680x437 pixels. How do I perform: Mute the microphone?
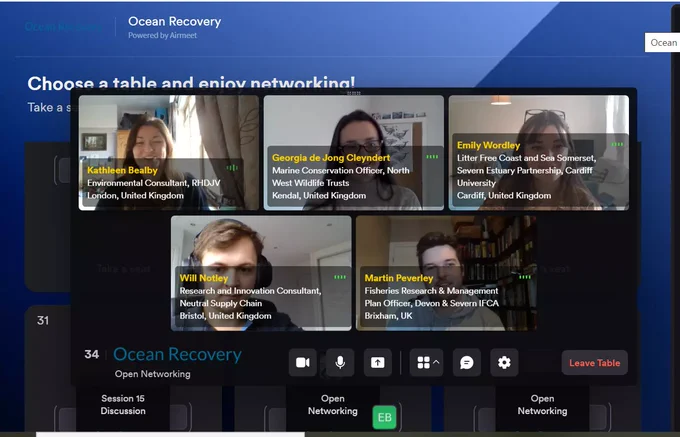[x=340, y=362]
